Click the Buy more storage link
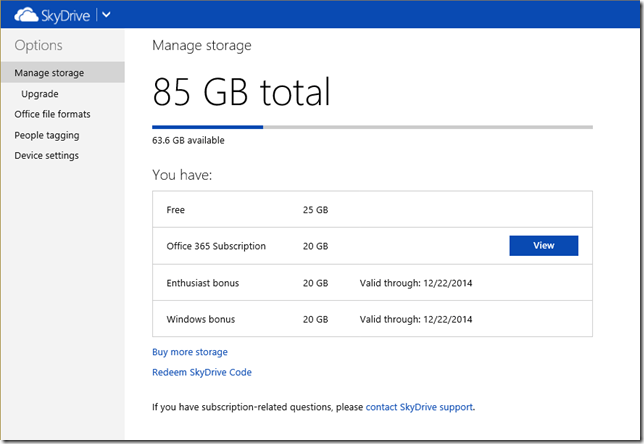This screenshot has width=644, height=444. click(190, 352)
